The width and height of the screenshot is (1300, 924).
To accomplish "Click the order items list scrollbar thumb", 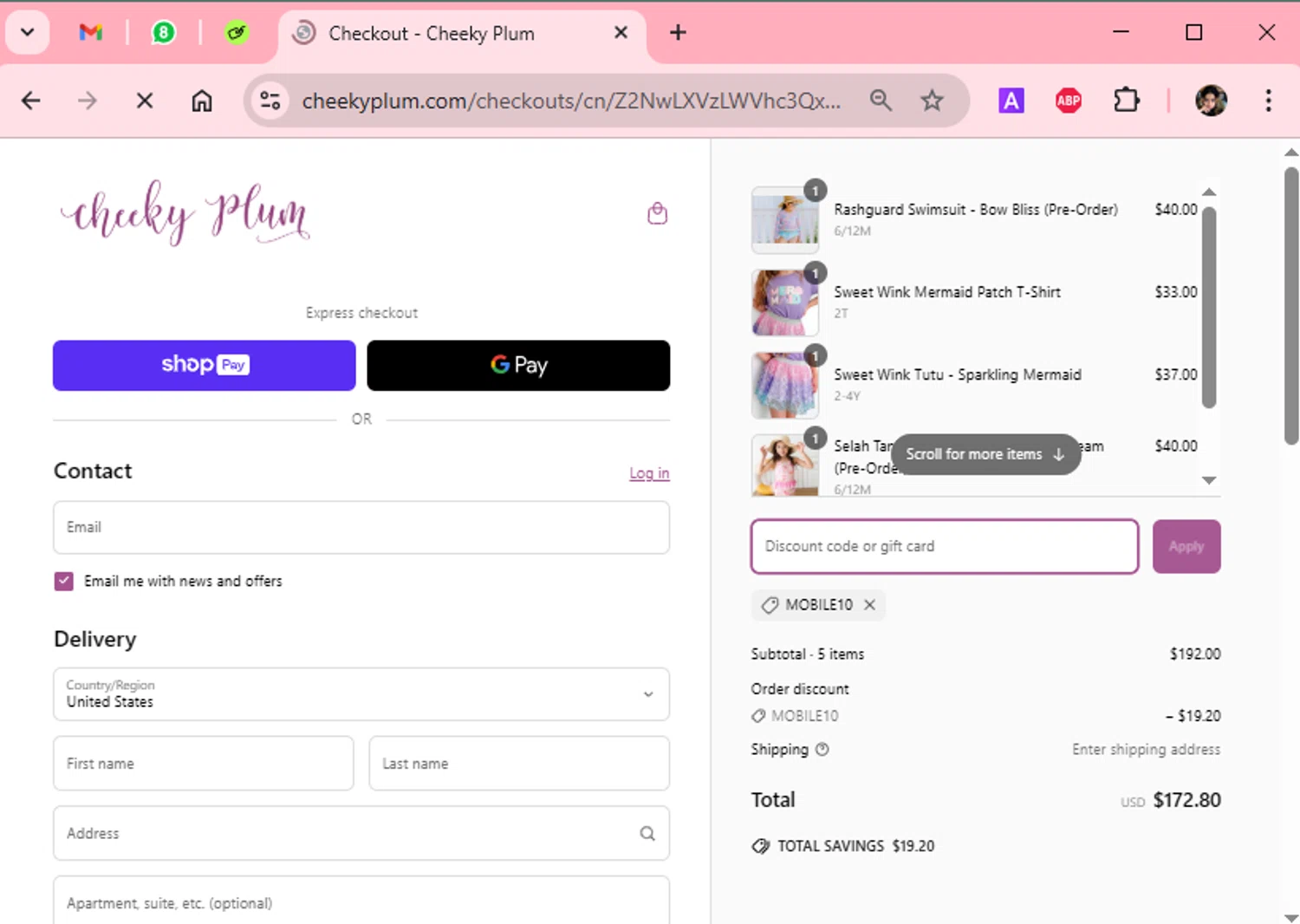I will click(x=1209, y=308).
